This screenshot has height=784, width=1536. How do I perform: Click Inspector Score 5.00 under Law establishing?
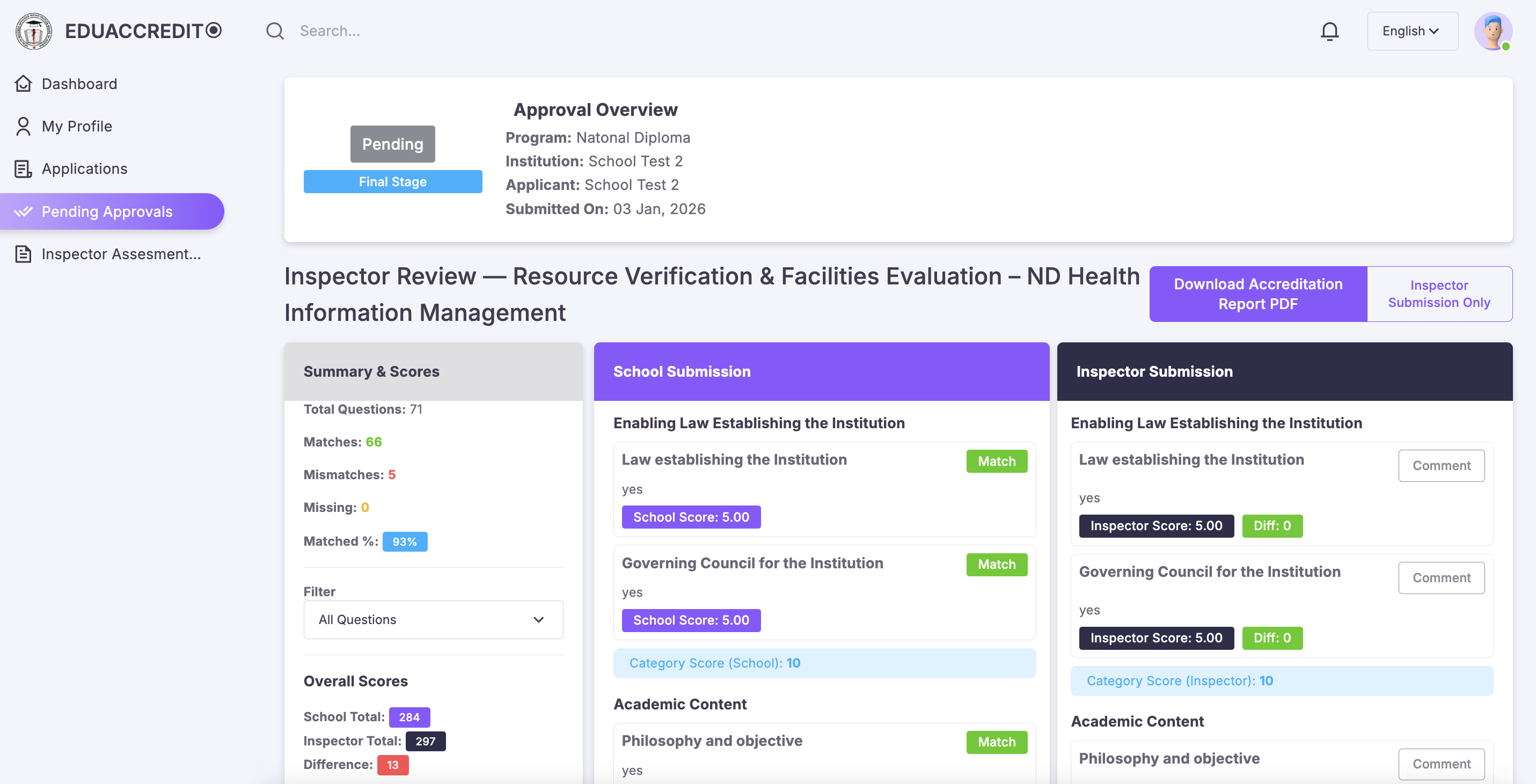pos(1156,526)
